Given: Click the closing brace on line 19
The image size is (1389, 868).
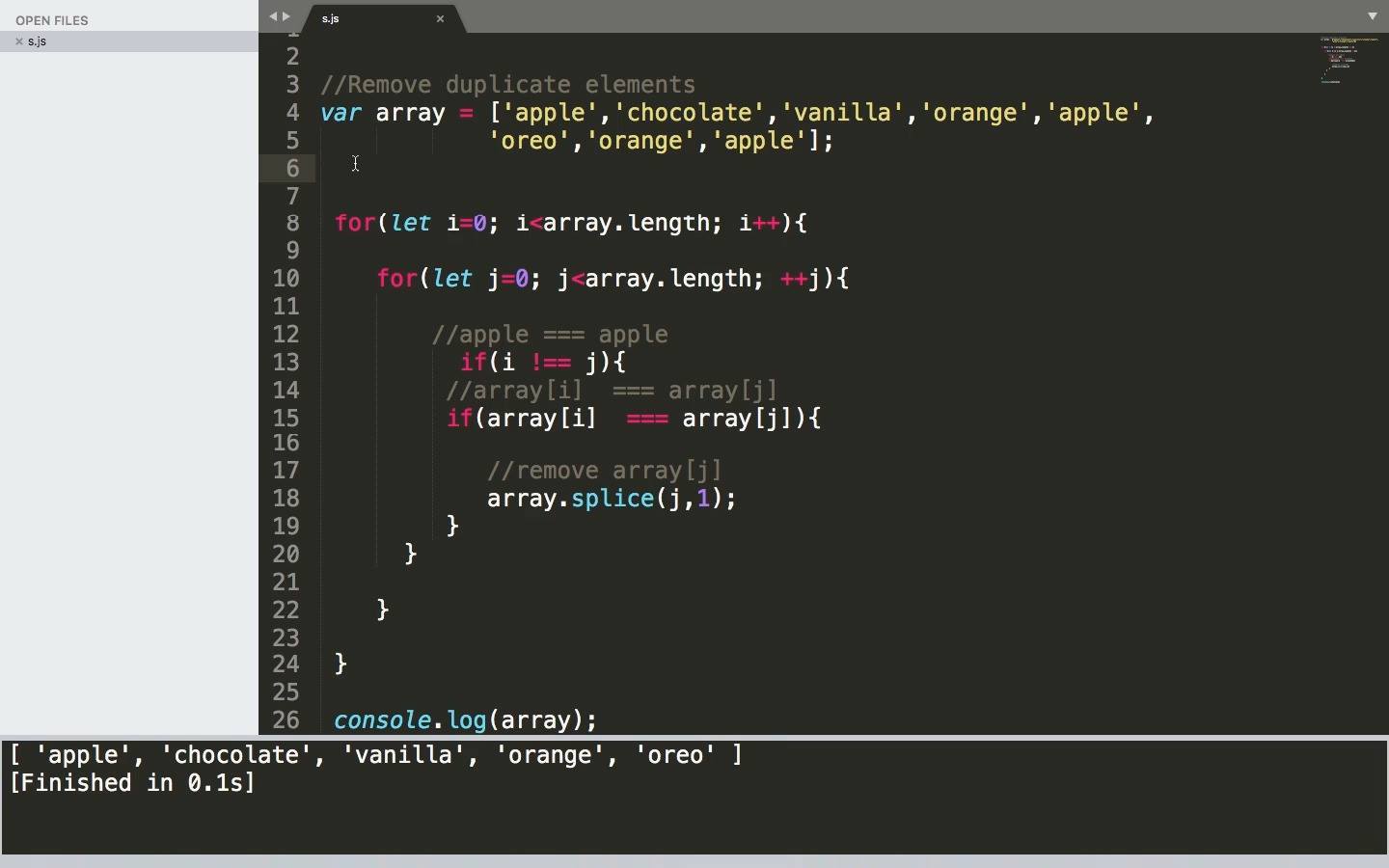Looking at the screenshot, I should coord(452,526).
